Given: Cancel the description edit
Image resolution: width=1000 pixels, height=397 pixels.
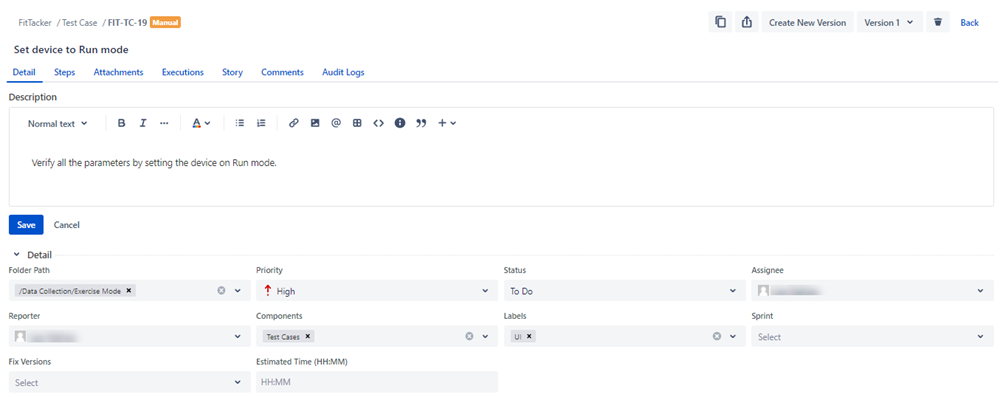Looking at the screenshot, I should [66, 225].
